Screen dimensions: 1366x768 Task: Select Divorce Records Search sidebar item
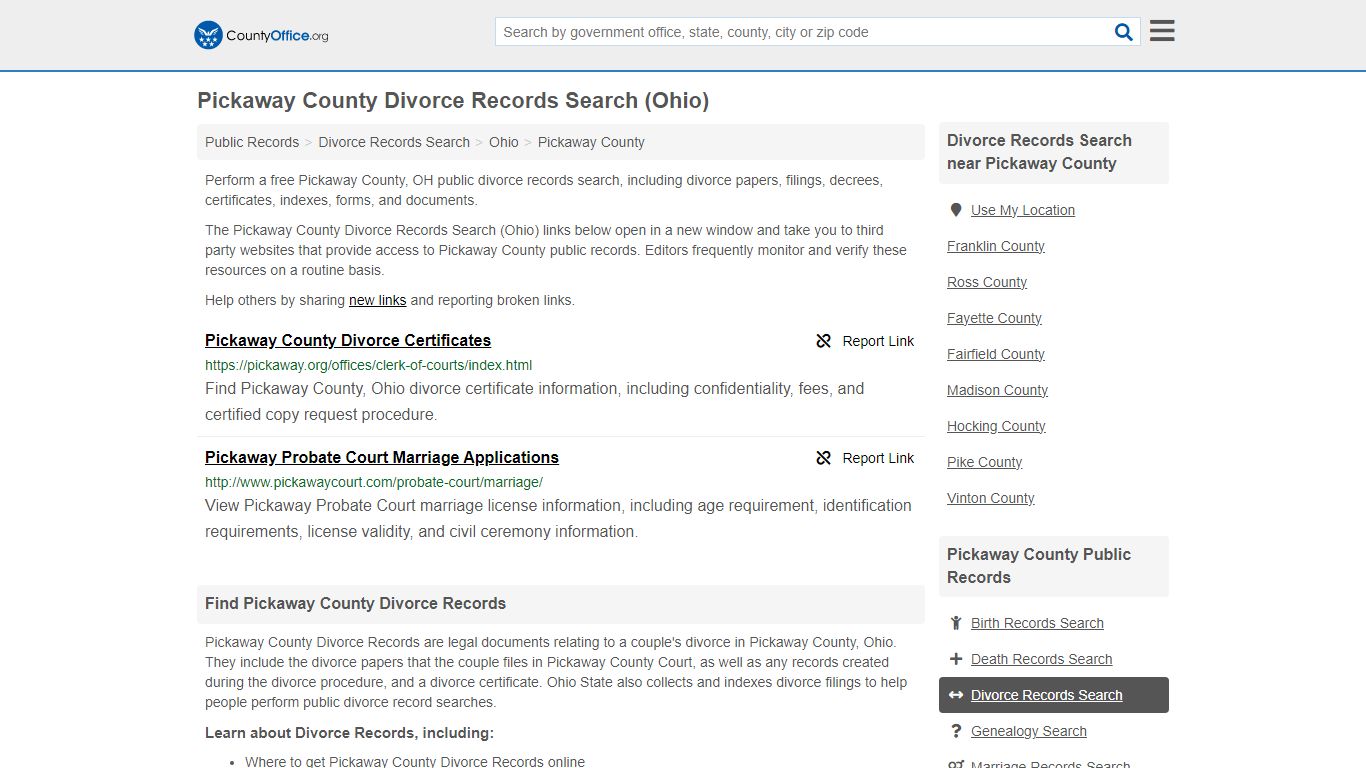[x=1054, y=695]
